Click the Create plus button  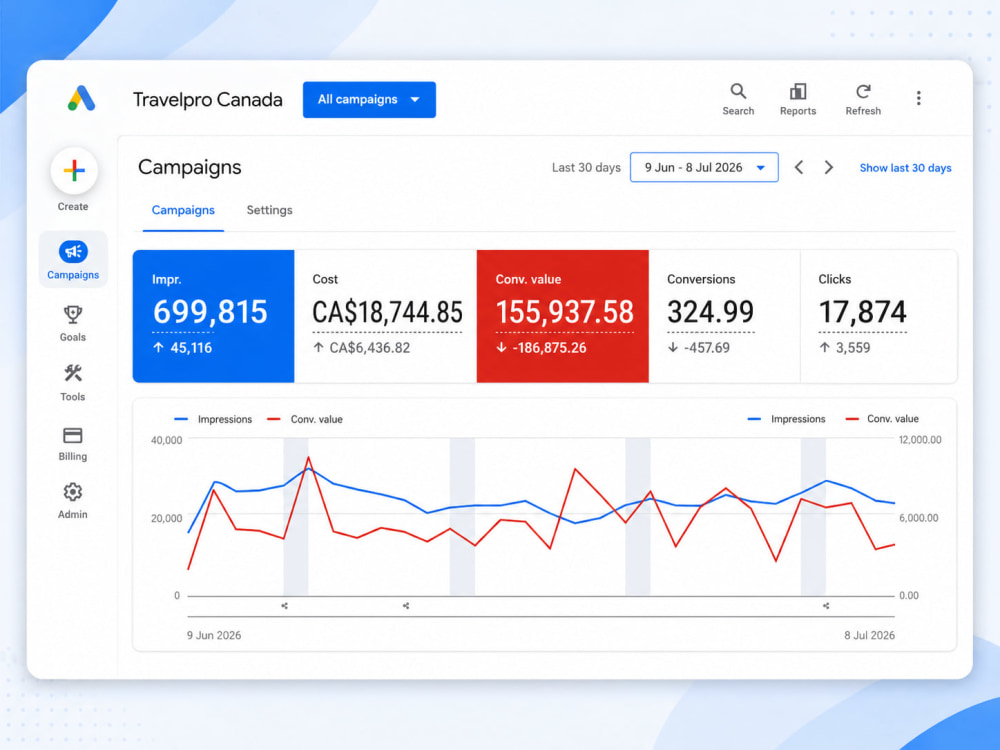tap(74, 170)
